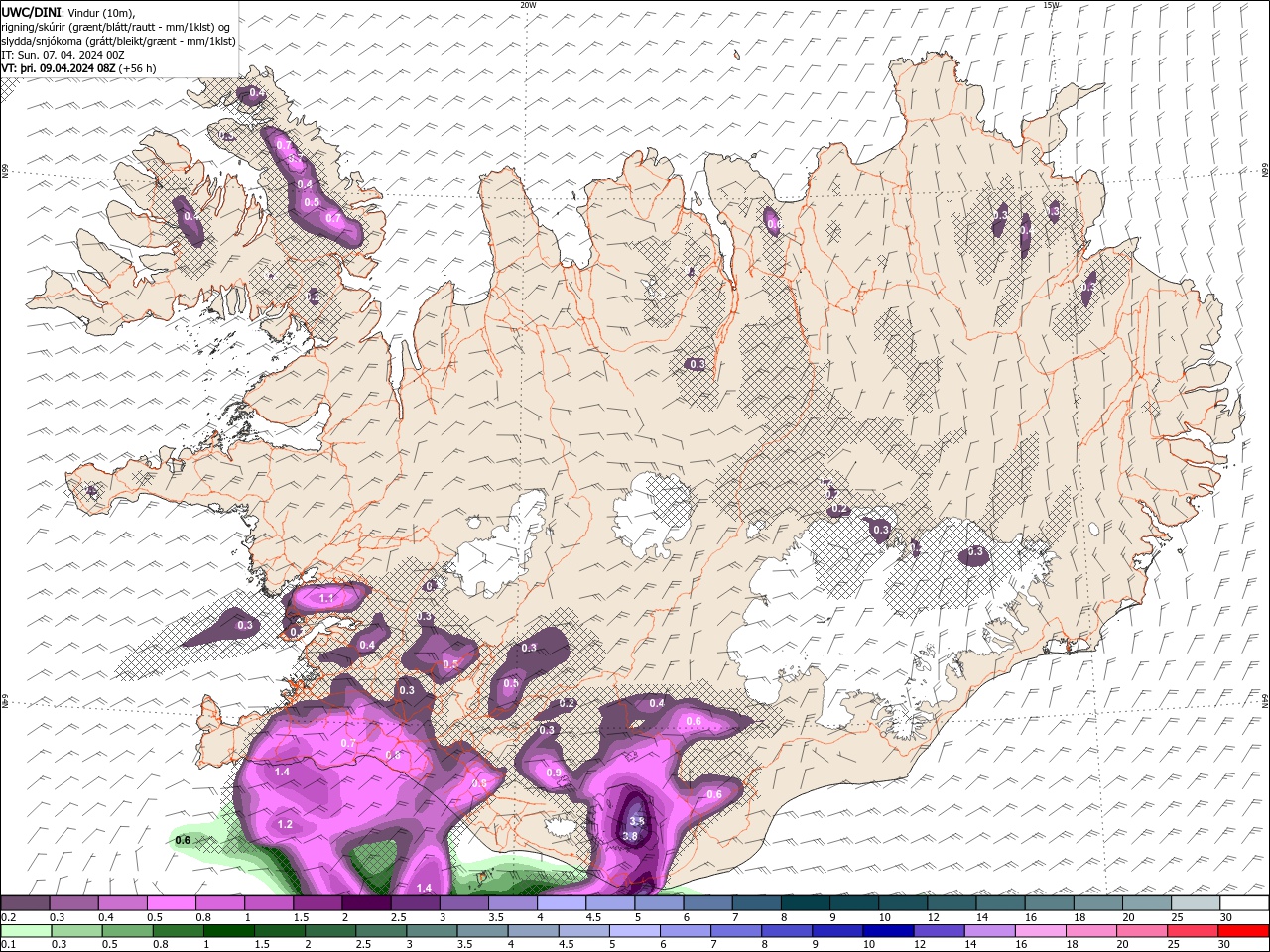Click the '(+56 h)' forecast offset text
The width and height of the screenshot is (1270, 952).
click(137, 68)
